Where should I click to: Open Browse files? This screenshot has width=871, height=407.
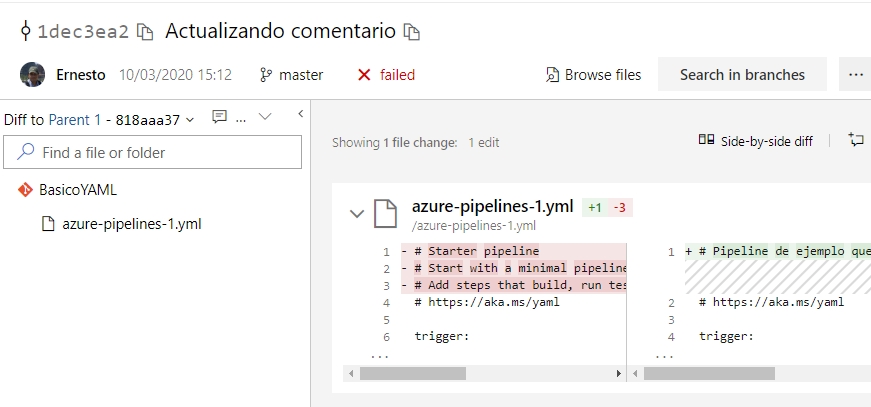pos(593,75)
